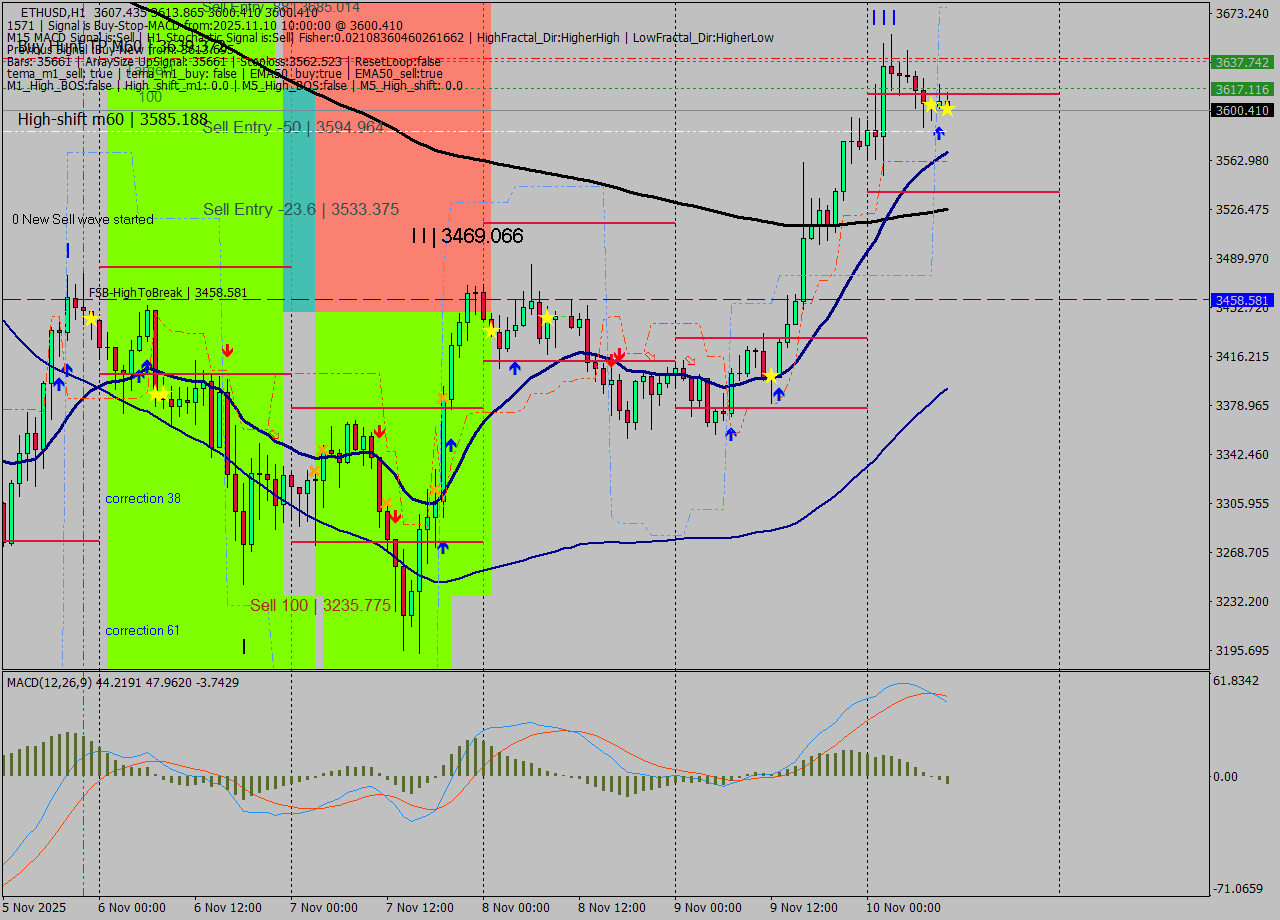Click the 'Sell 100 | 3235.775' label
Image resolution: width=1280 pixels, height=920 pixels.
pos(320,605)
